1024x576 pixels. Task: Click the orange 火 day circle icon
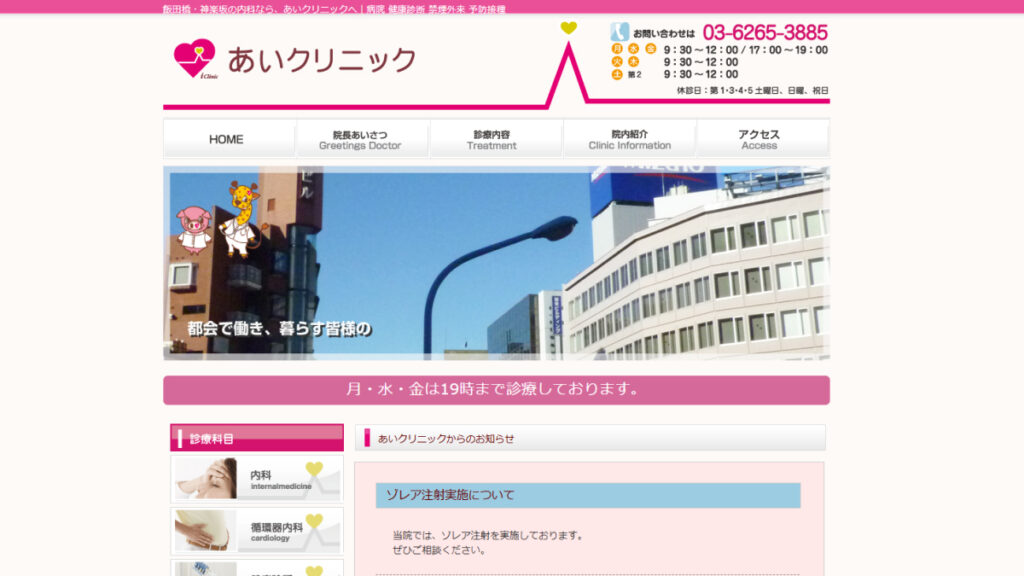point(618,62)
